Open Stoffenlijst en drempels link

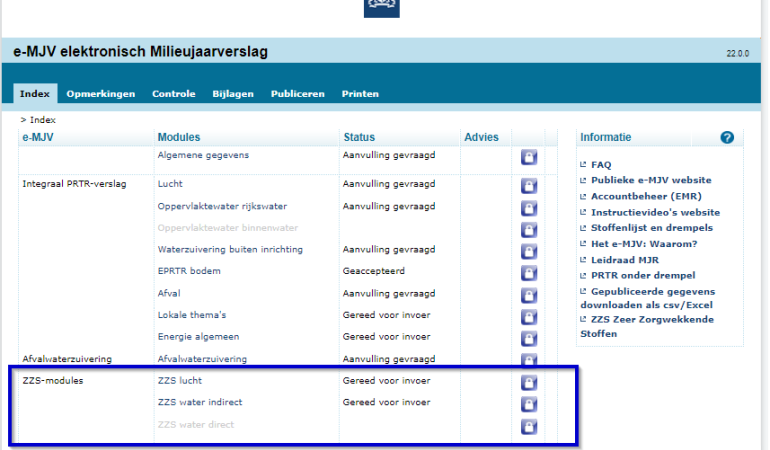[652, 228]
